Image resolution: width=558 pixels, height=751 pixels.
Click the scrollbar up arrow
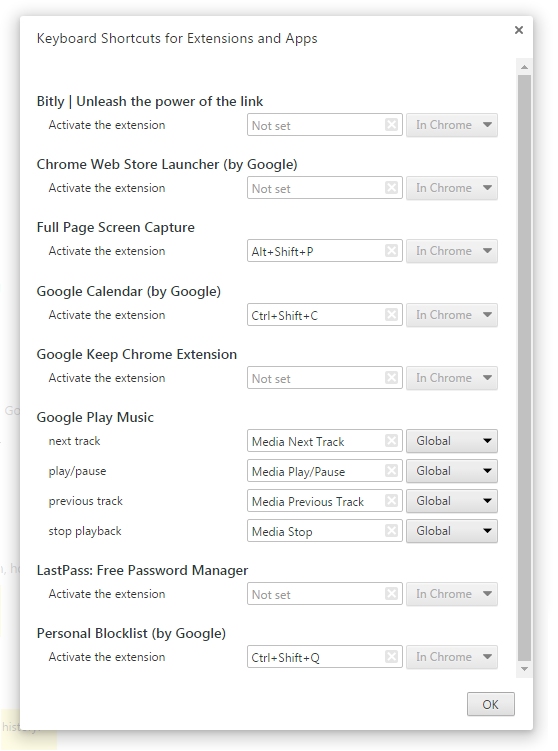[x=524, y=67]
